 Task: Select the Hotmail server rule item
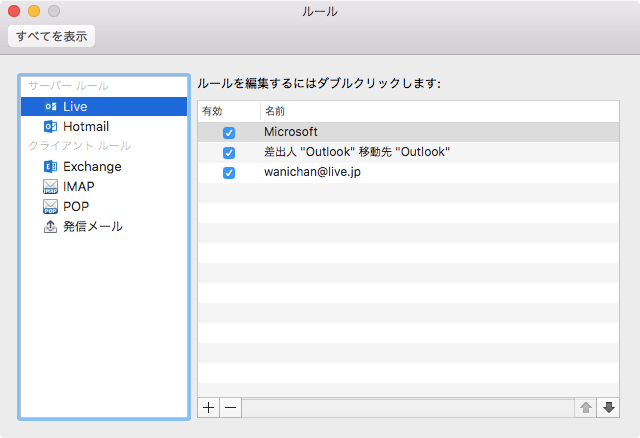pyautogui.click(x=86, y=126)
